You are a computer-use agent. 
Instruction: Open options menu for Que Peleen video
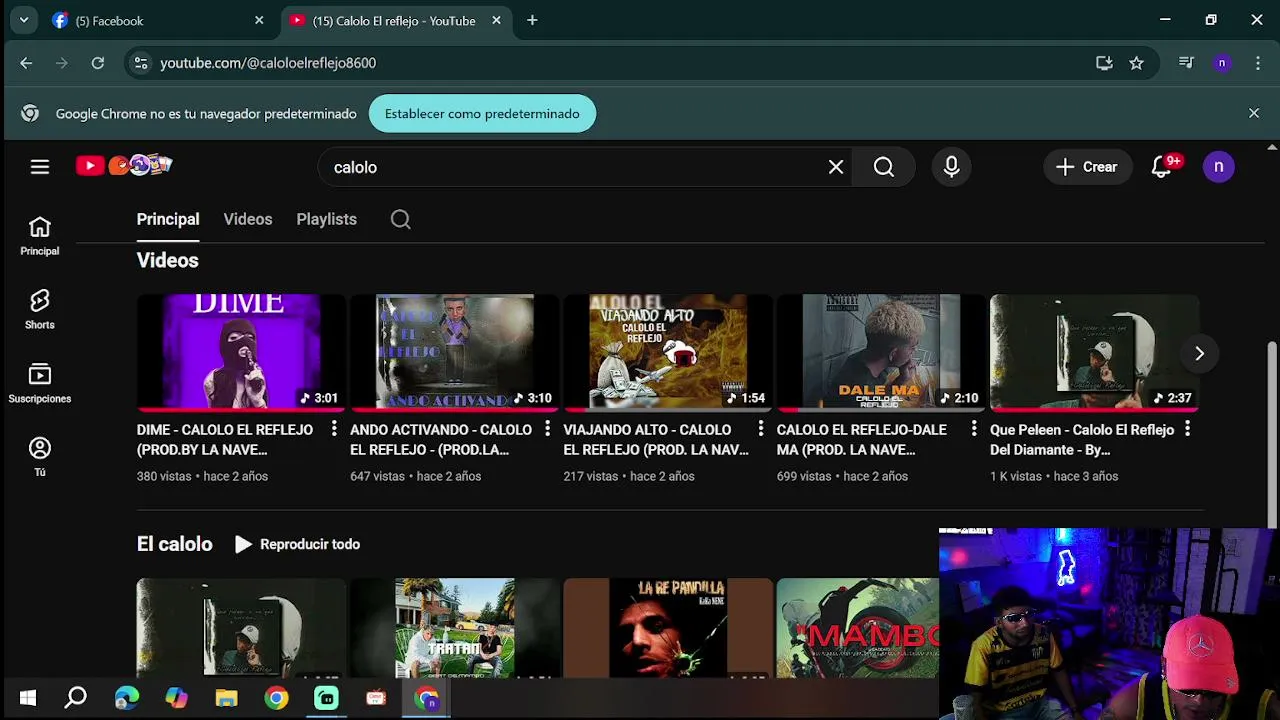click(1187, 430)
